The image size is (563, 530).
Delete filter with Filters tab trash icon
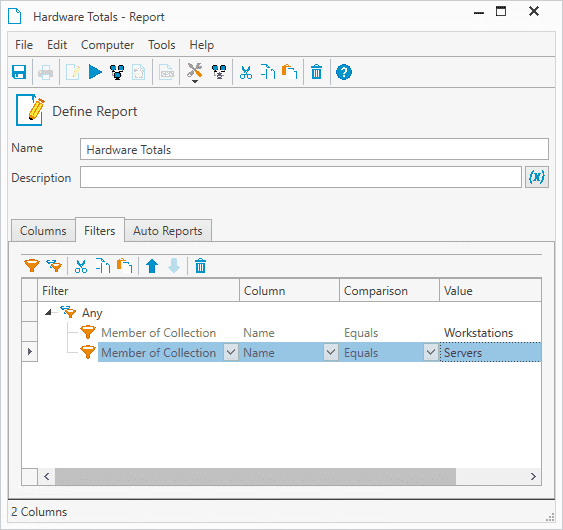pos(200,266)
